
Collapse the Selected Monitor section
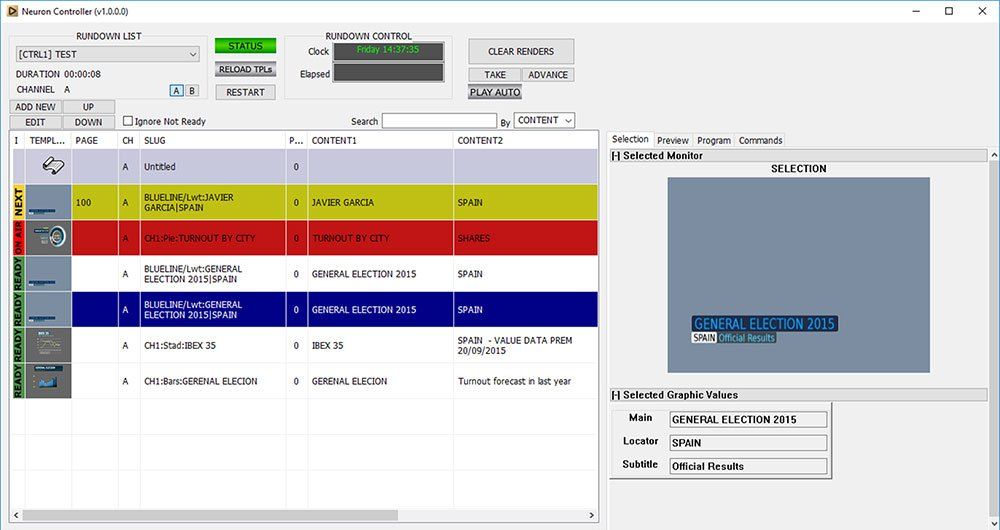click(x=616, y=156)
